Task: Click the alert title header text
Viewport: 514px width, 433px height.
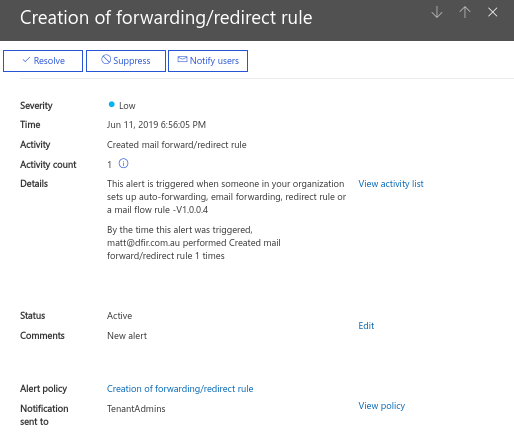Action: 166,17
